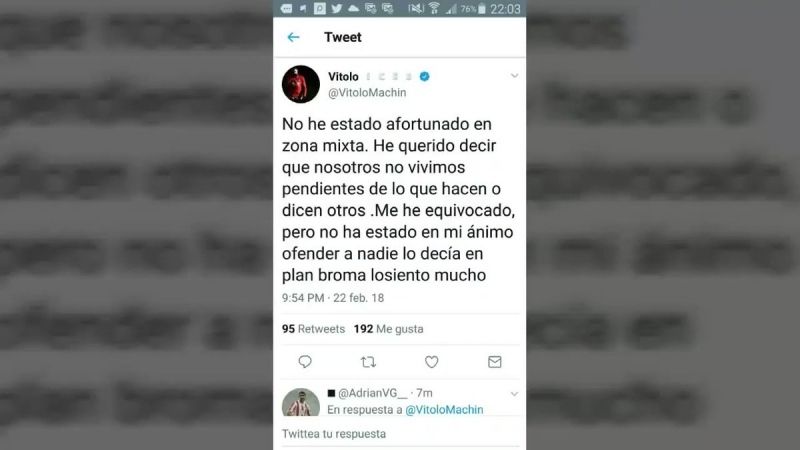Screen dimensions: 800x450
Task: Tap the back arrow icon
Action: [293, 37]
